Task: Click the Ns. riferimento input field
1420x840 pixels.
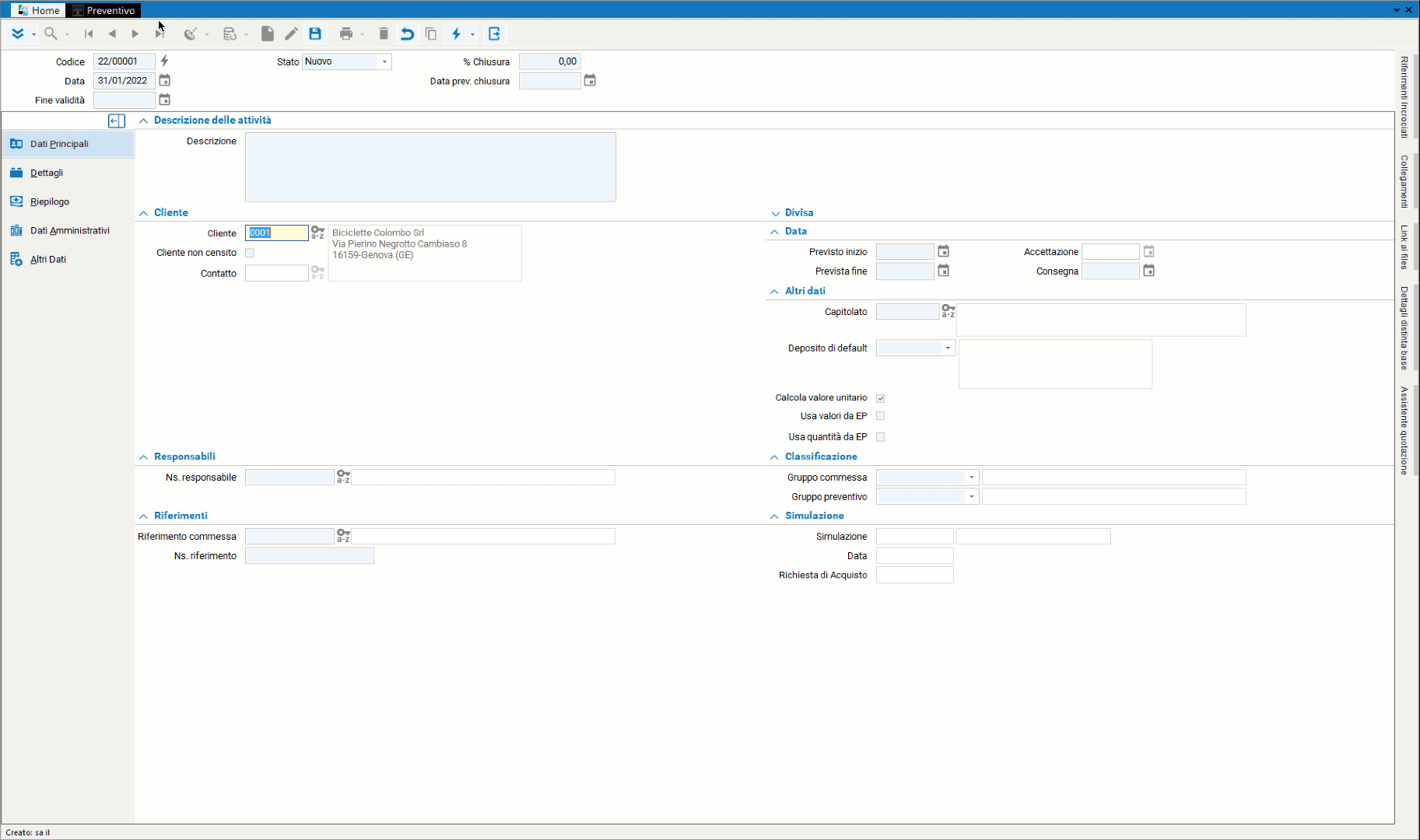Action: 310,555
